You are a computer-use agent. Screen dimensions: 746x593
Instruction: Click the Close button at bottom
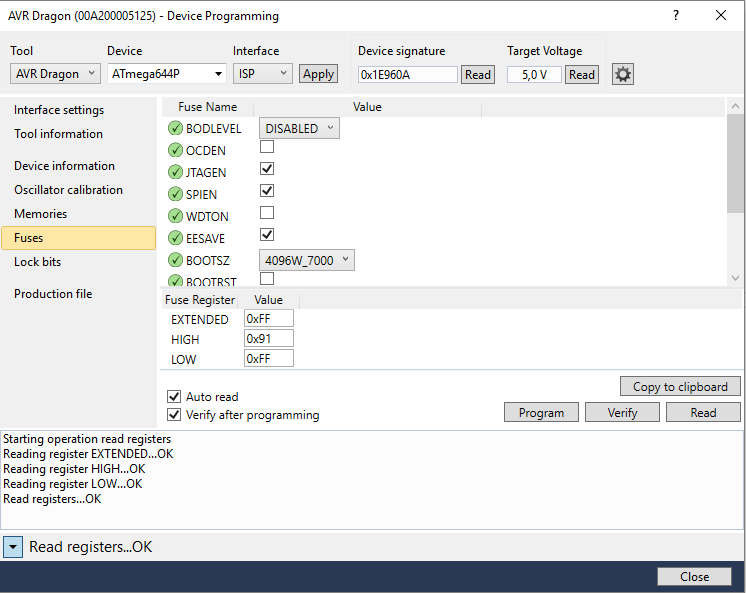[694, 576]
